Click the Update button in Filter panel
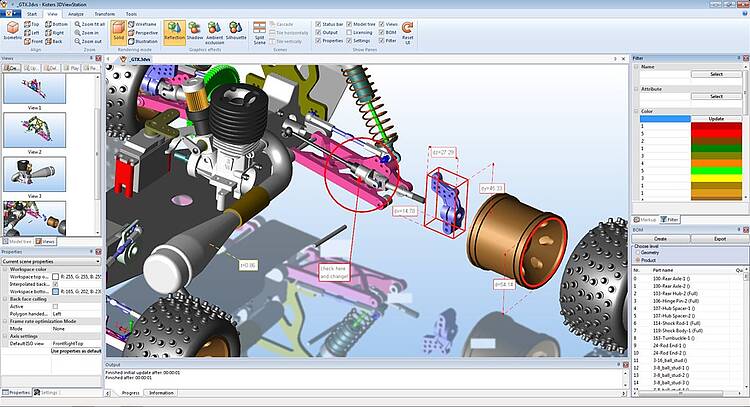The image size is (750, 407). tap(715, 118)
